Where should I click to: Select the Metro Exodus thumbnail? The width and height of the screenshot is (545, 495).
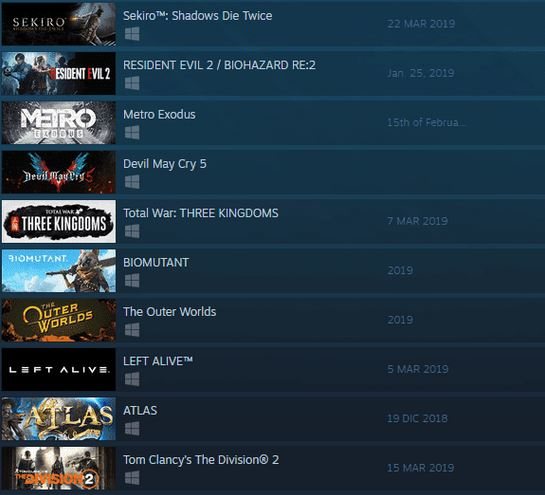point(58,123)
